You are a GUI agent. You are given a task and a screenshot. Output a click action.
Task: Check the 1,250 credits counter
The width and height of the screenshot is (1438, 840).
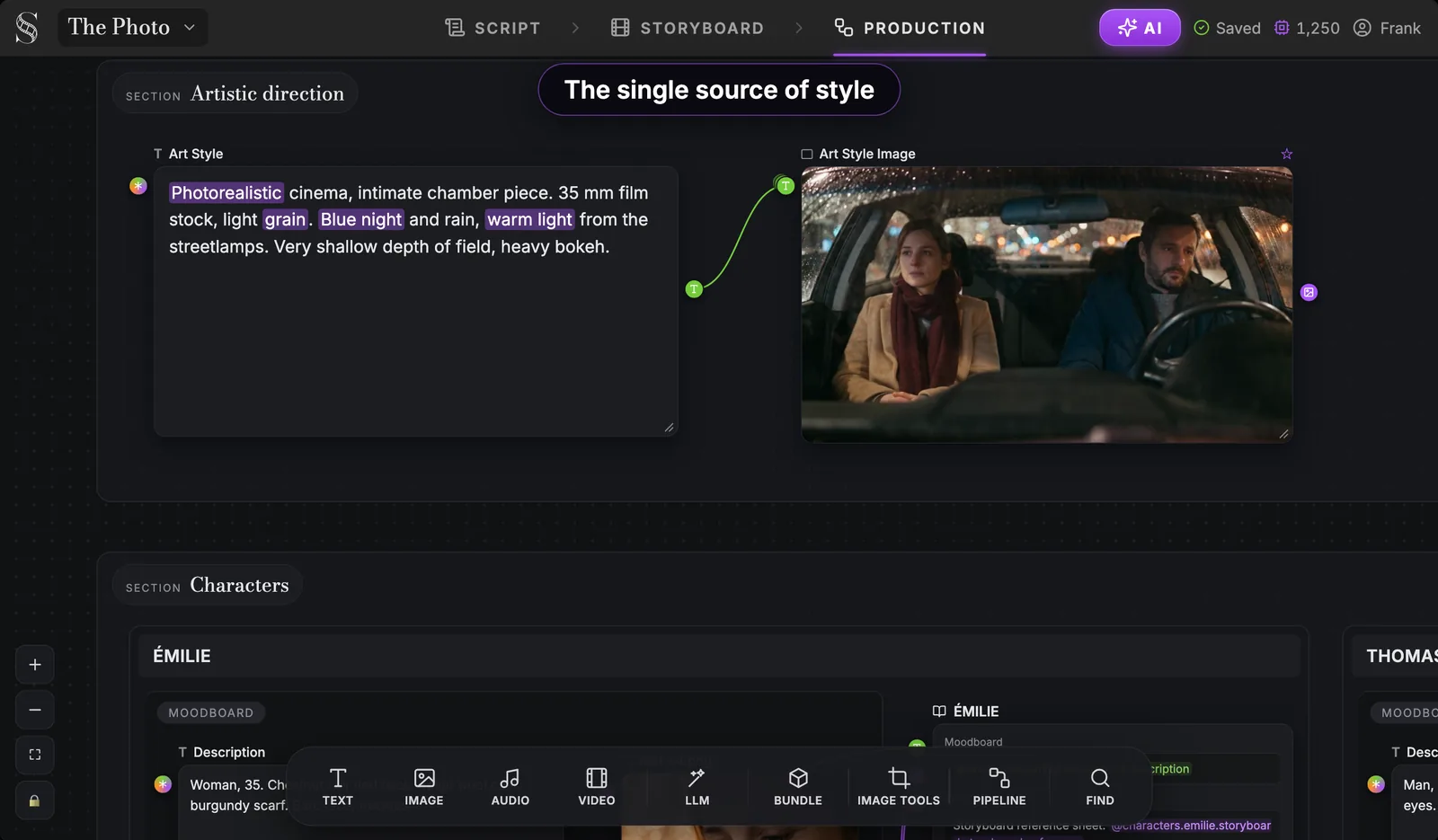coord(1307,28)
